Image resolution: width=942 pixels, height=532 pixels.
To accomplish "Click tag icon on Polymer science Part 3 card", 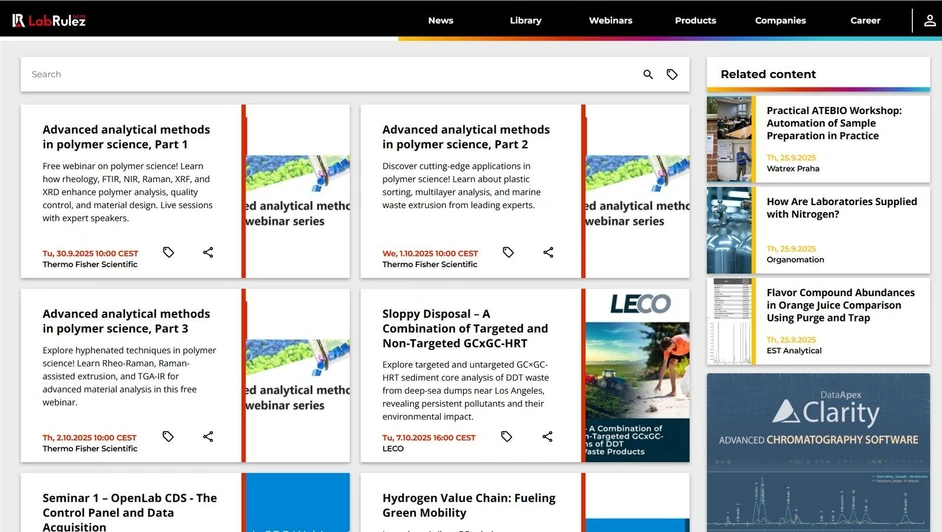I will pyautogui.click(x=168, y=437).
